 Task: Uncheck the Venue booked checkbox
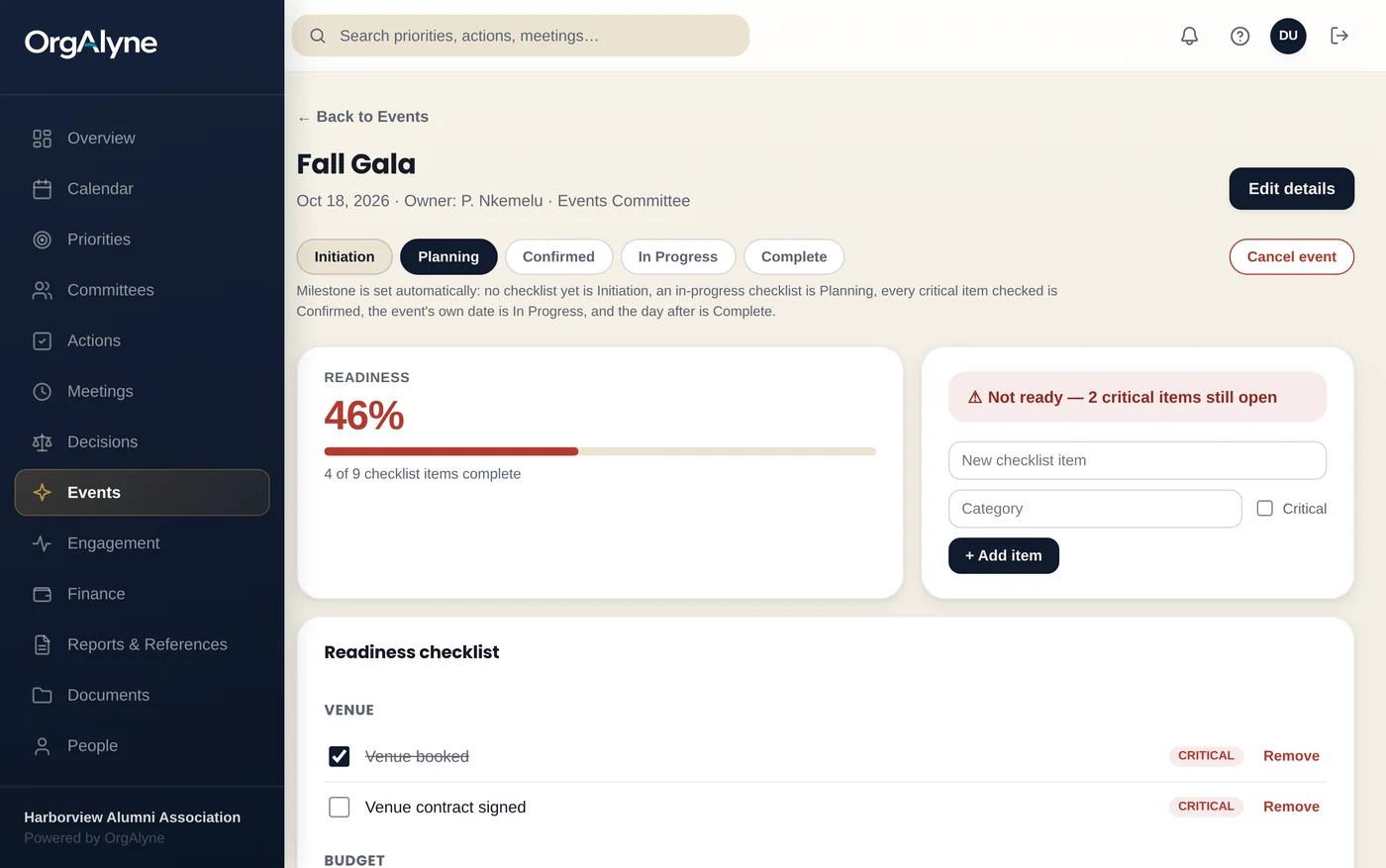click(339, 756)
